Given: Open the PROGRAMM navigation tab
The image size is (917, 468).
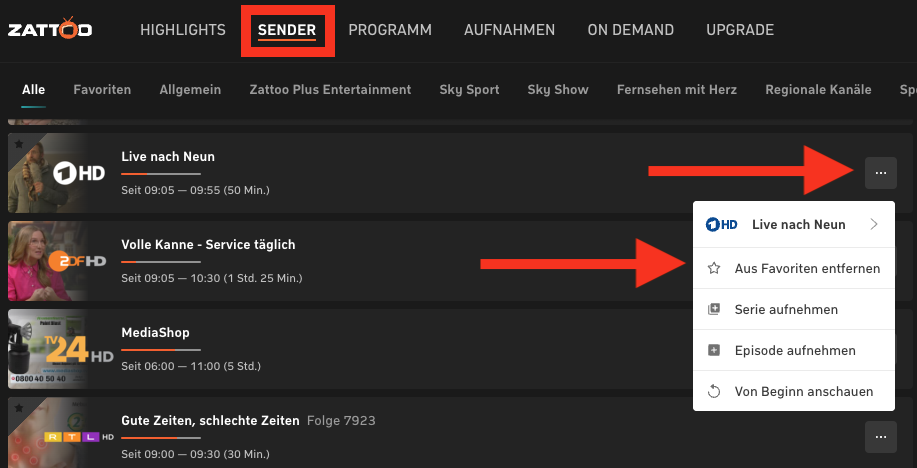Looking at the screenshot, I should tap(390, 30).
